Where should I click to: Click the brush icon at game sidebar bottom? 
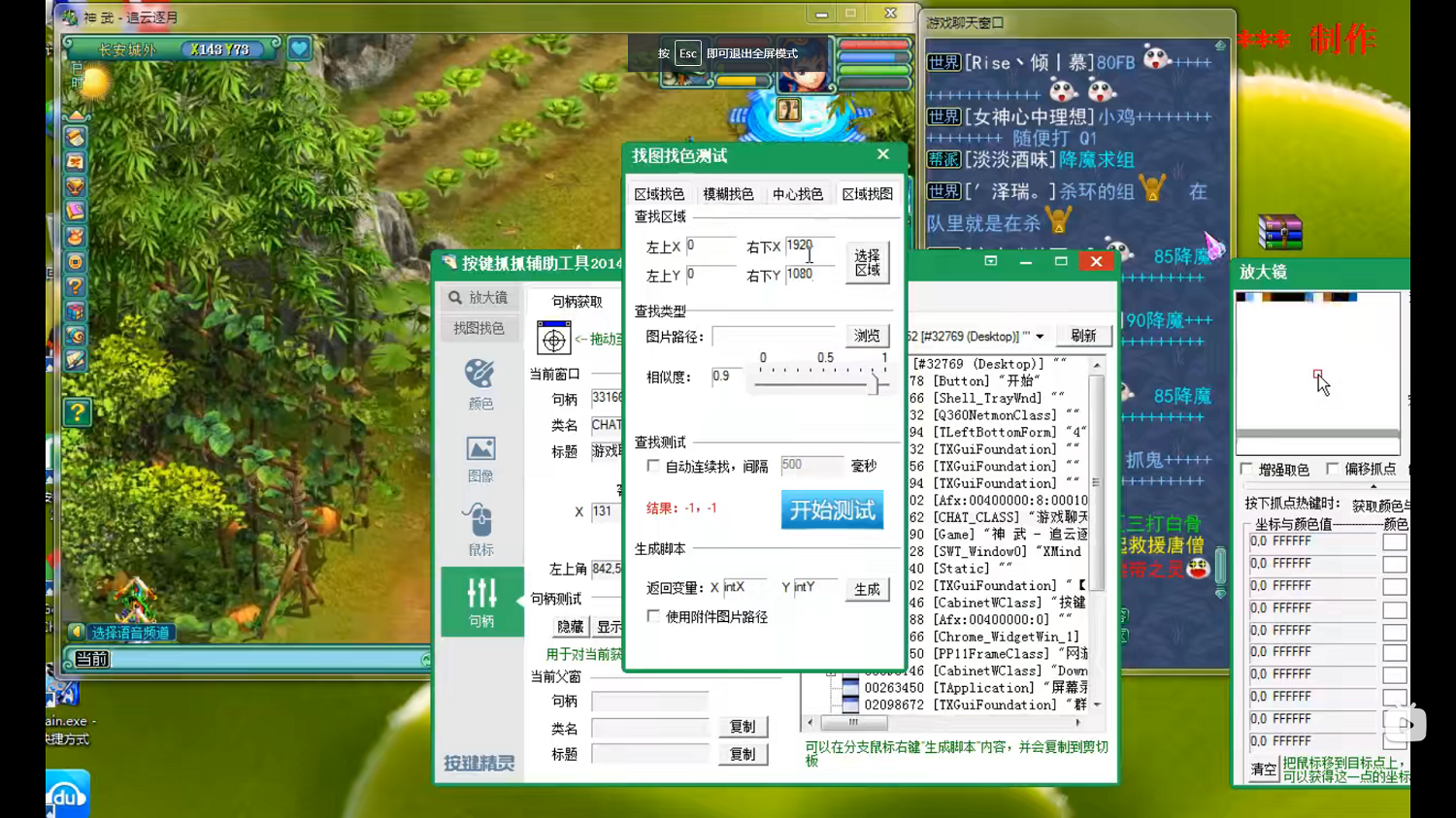coord(76,360)
